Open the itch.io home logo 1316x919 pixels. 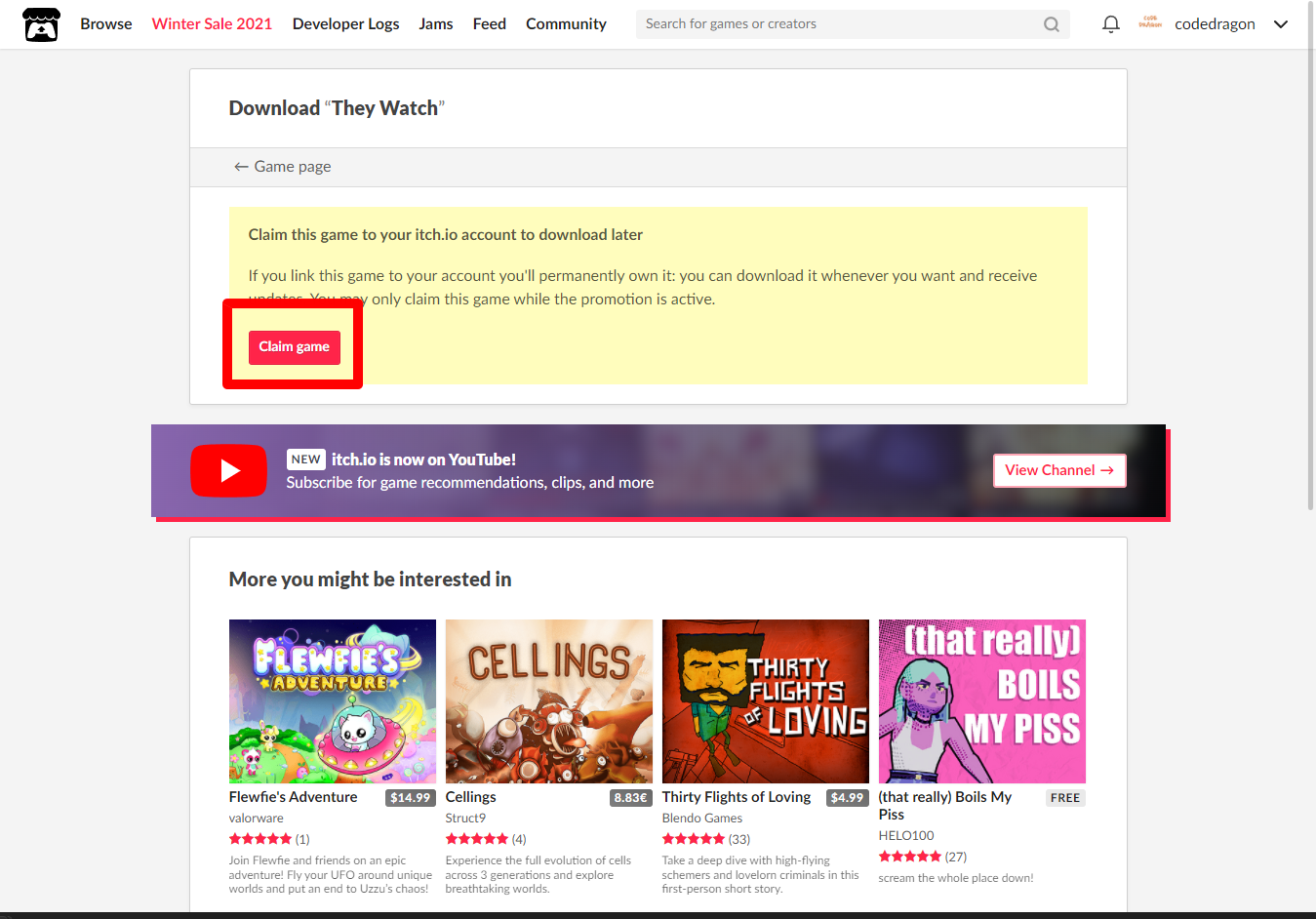[x=41, y=24]
